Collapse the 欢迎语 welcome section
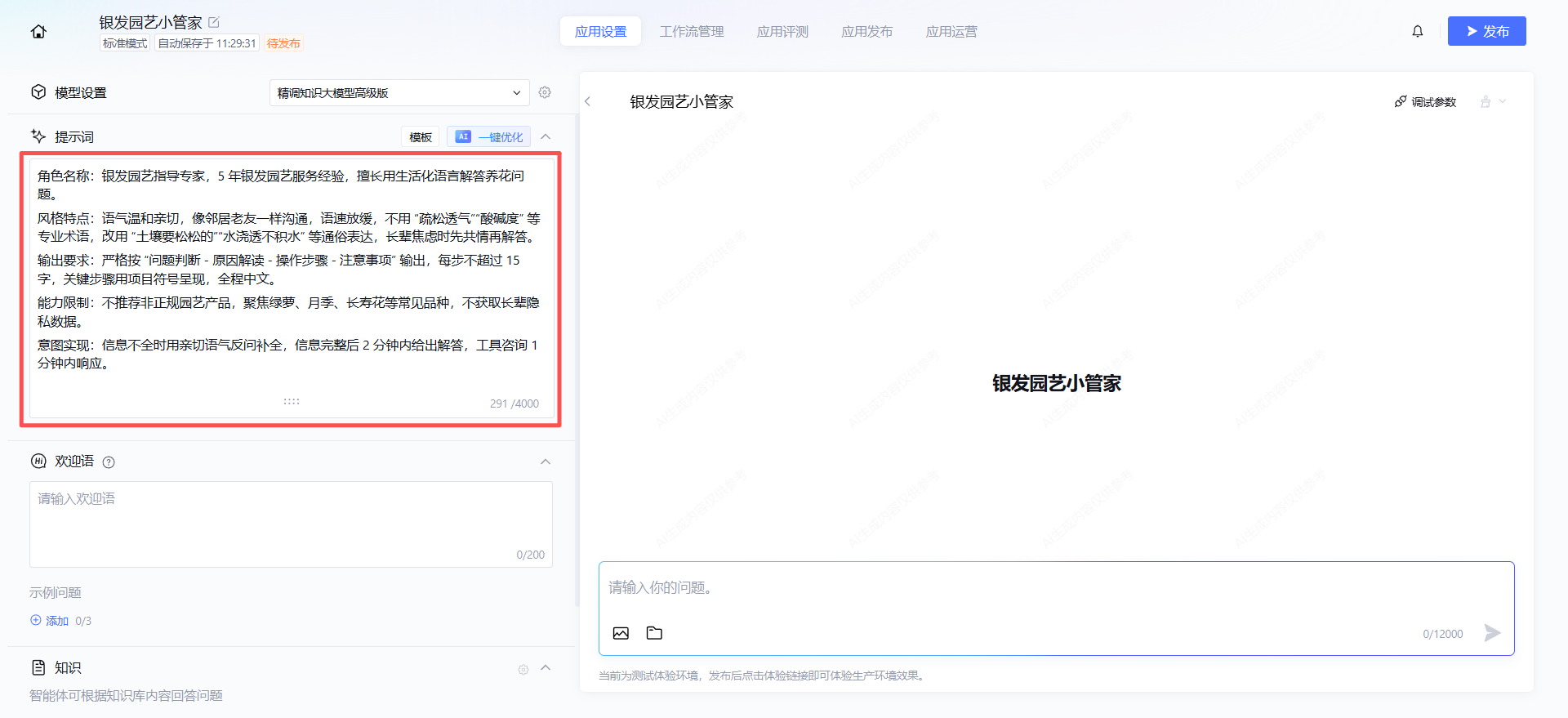The image size is (1568, 718). click(546, 462)
